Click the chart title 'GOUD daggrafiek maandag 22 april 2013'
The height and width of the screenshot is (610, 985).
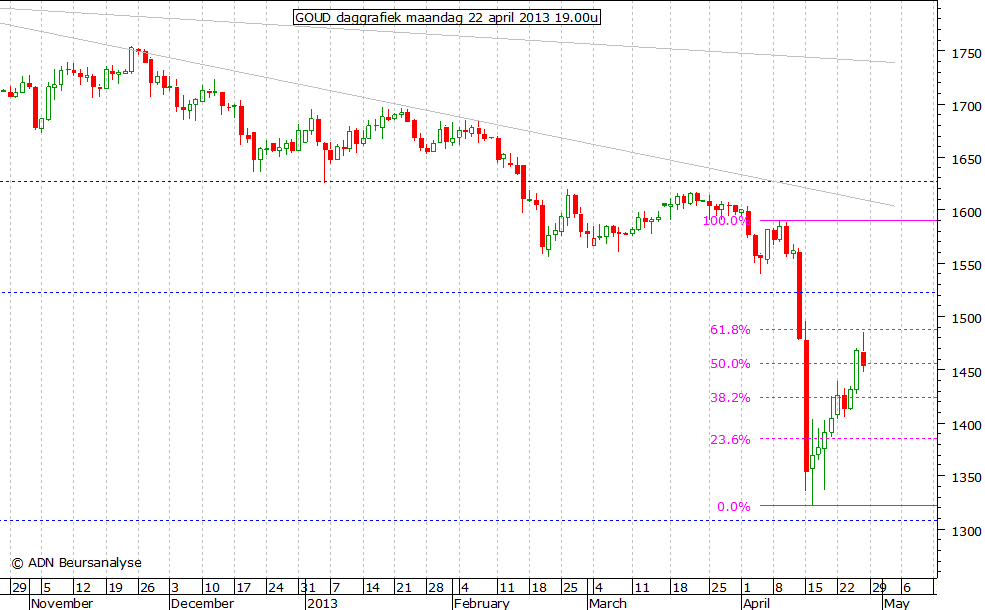pos(447,18)
